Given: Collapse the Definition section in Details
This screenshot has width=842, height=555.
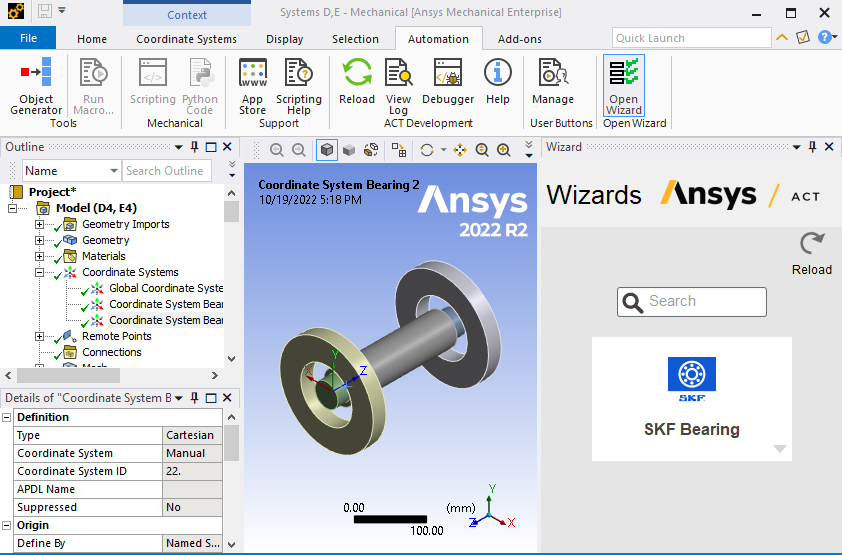Looking at the screenshot, I should point(6,418).
